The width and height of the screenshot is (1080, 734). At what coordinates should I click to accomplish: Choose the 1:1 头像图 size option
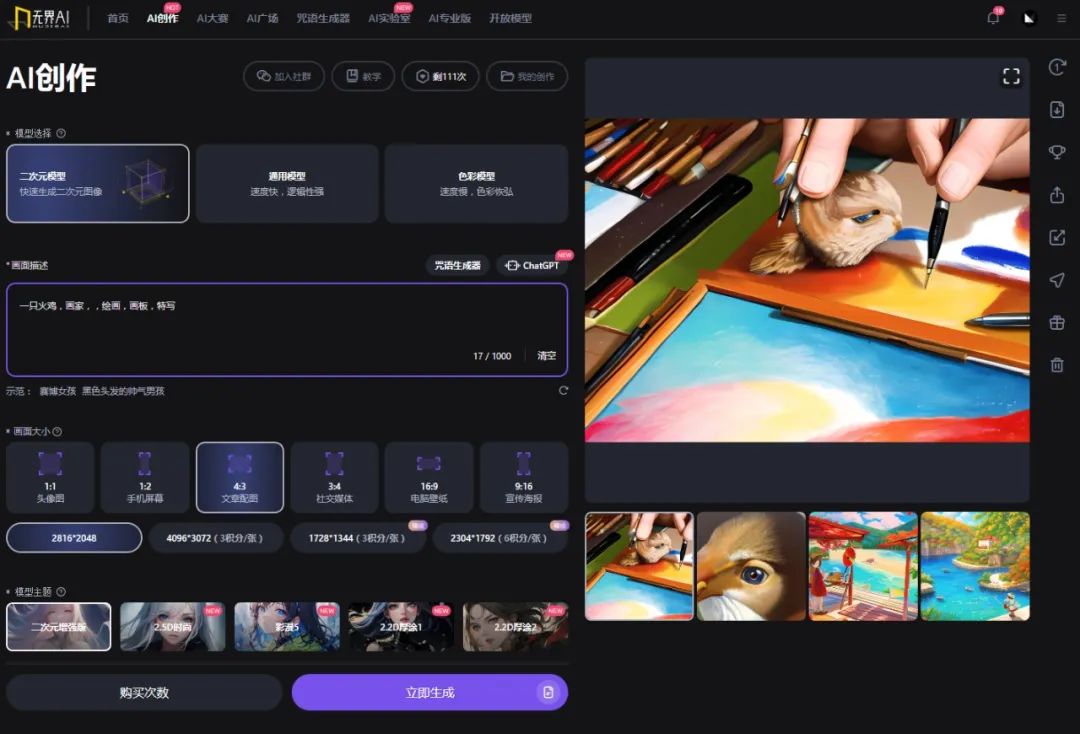[x=50, y=477]
